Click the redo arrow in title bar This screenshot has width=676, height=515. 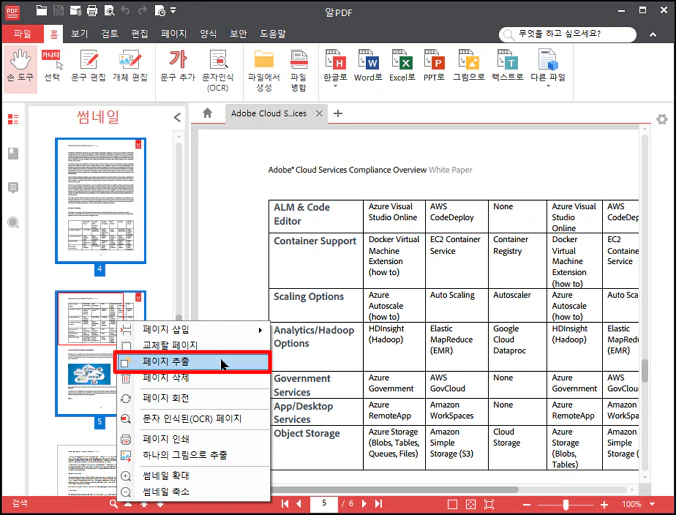(142, 10)
